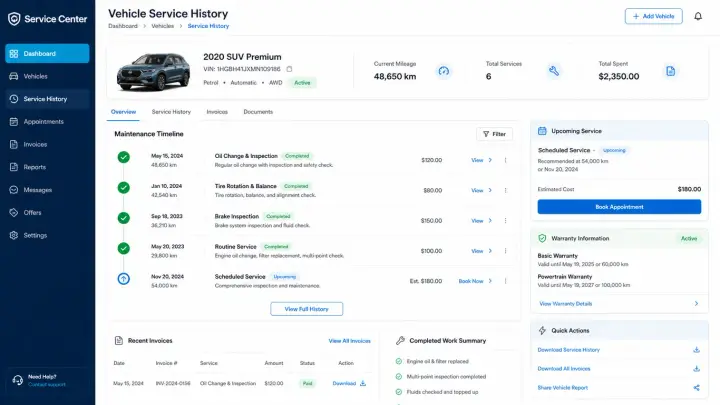Click download arrow icon for invoice INV-2024-0156
Image resolution: width=720 pixels, height=405 pixels.
click(363, 383)
